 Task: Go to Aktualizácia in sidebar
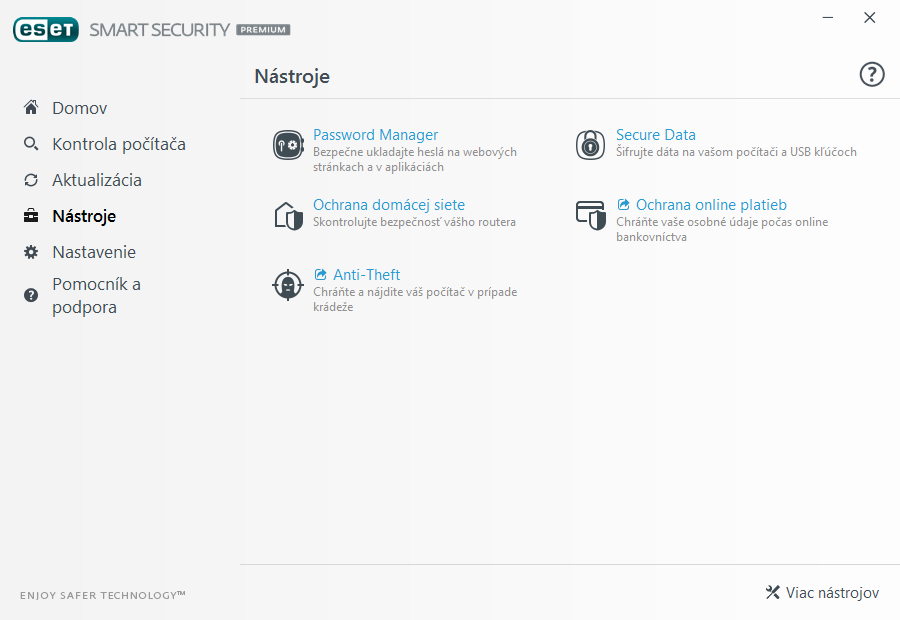click(97, 180)
